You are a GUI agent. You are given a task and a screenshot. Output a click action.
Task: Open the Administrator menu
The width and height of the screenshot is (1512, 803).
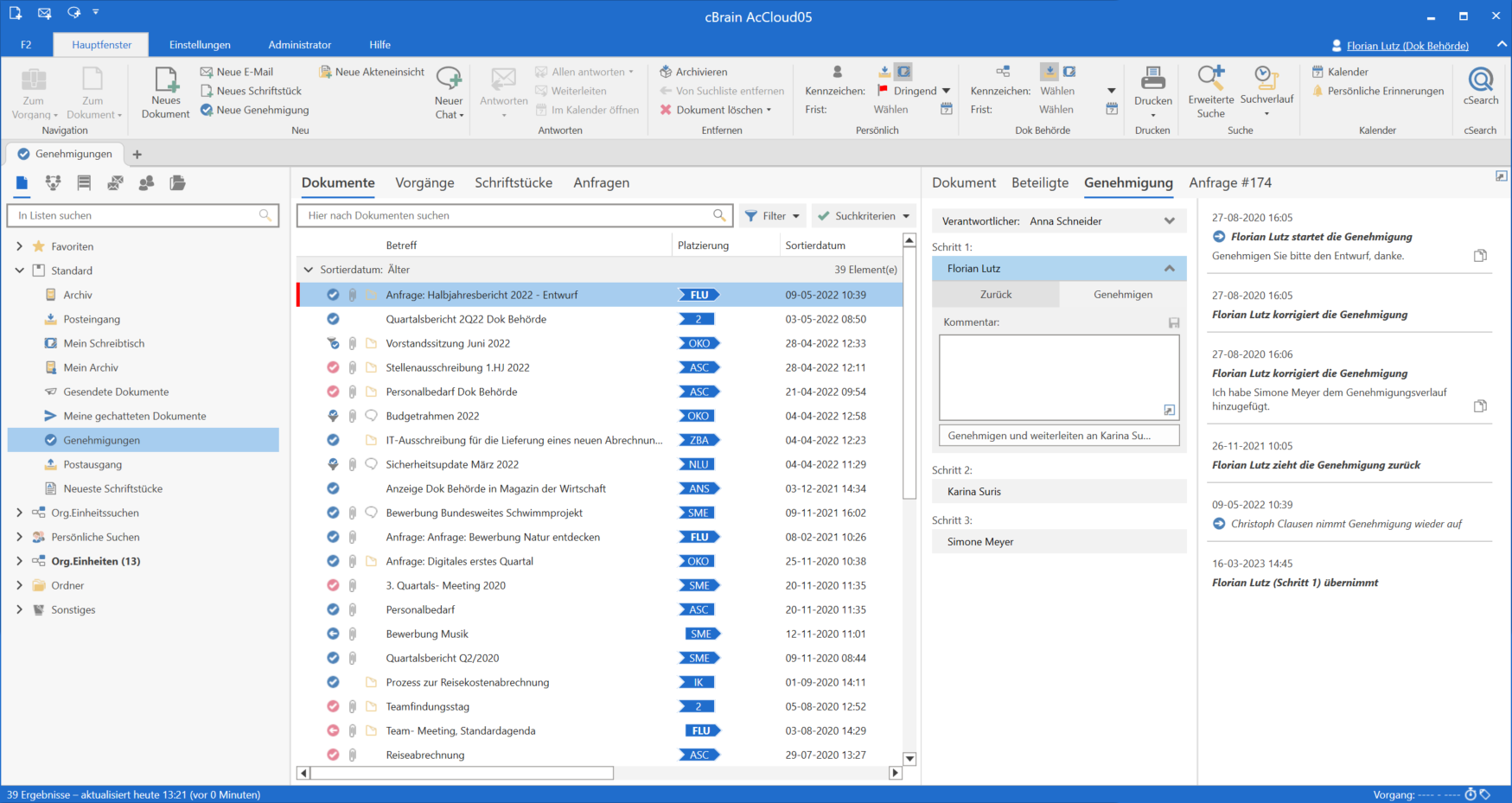pyautogui.click(x=299, y=44)
